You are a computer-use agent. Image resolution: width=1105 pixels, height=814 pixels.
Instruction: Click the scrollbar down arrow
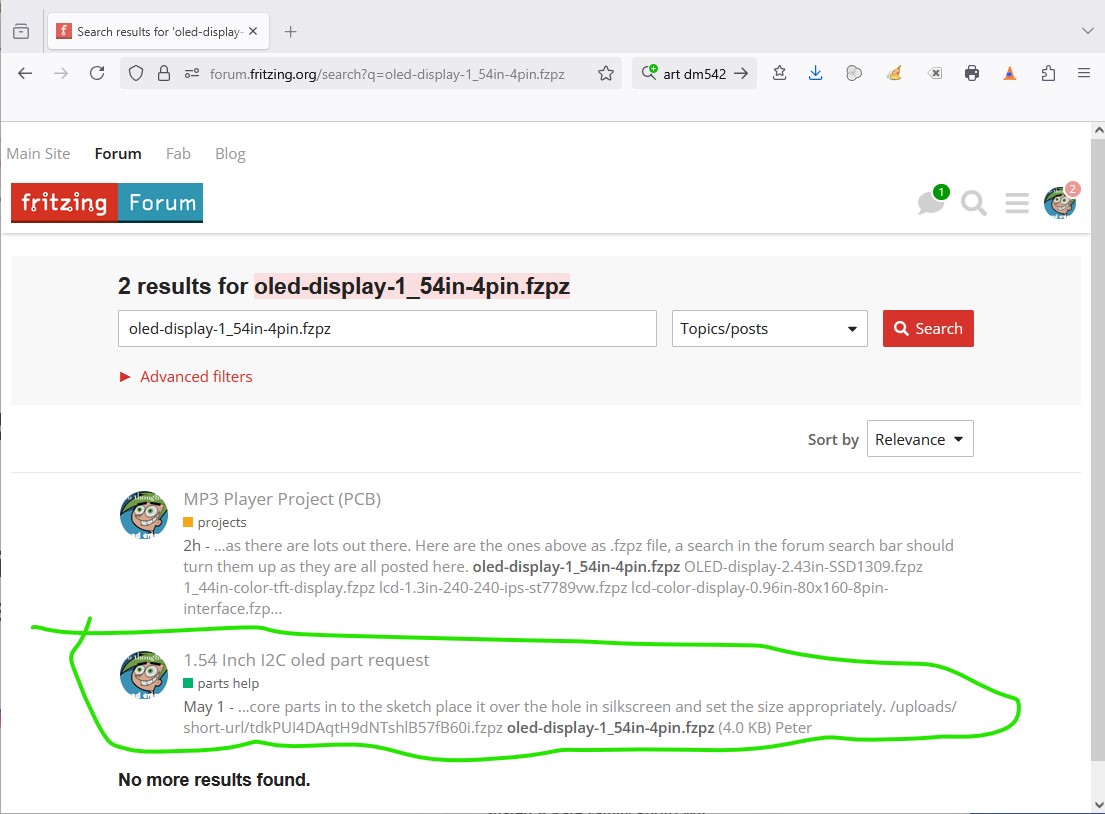coord(1098,804)
